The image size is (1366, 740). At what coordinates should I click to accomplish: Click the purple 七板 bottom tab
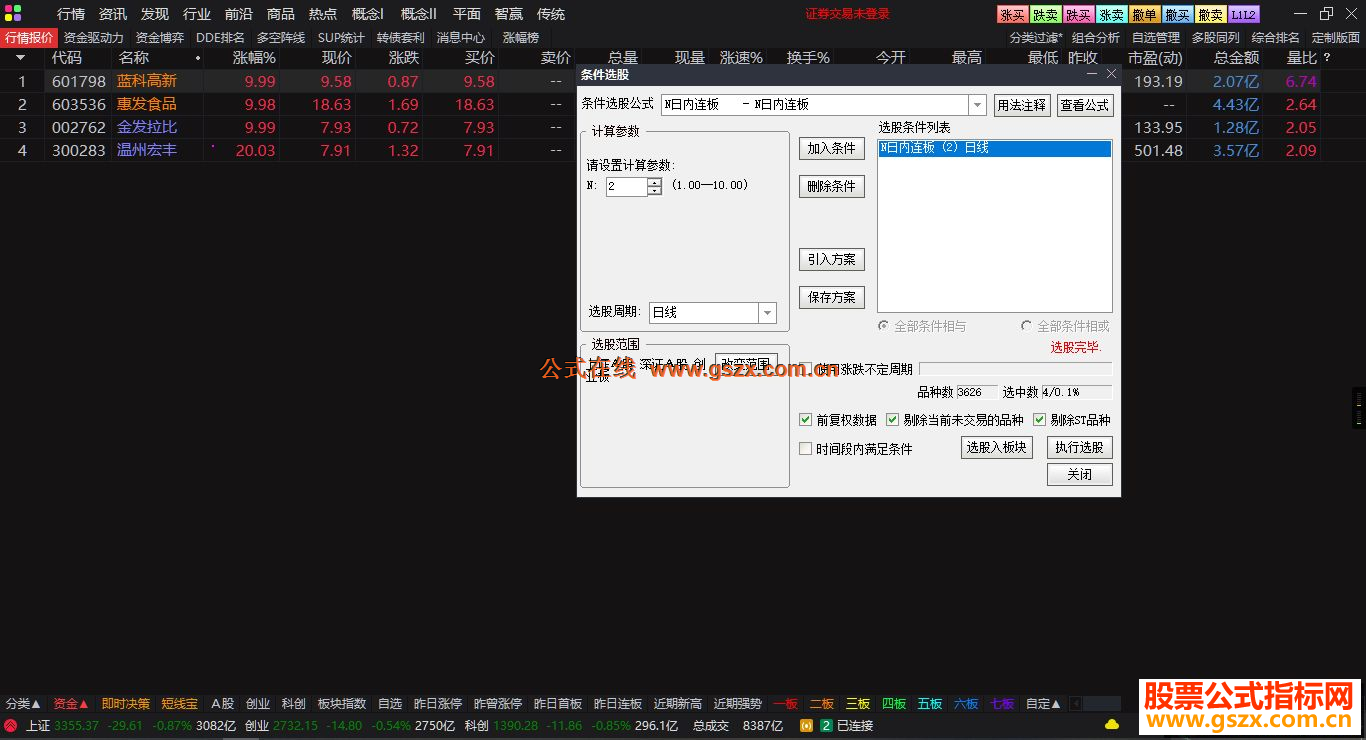point(1002,704)
